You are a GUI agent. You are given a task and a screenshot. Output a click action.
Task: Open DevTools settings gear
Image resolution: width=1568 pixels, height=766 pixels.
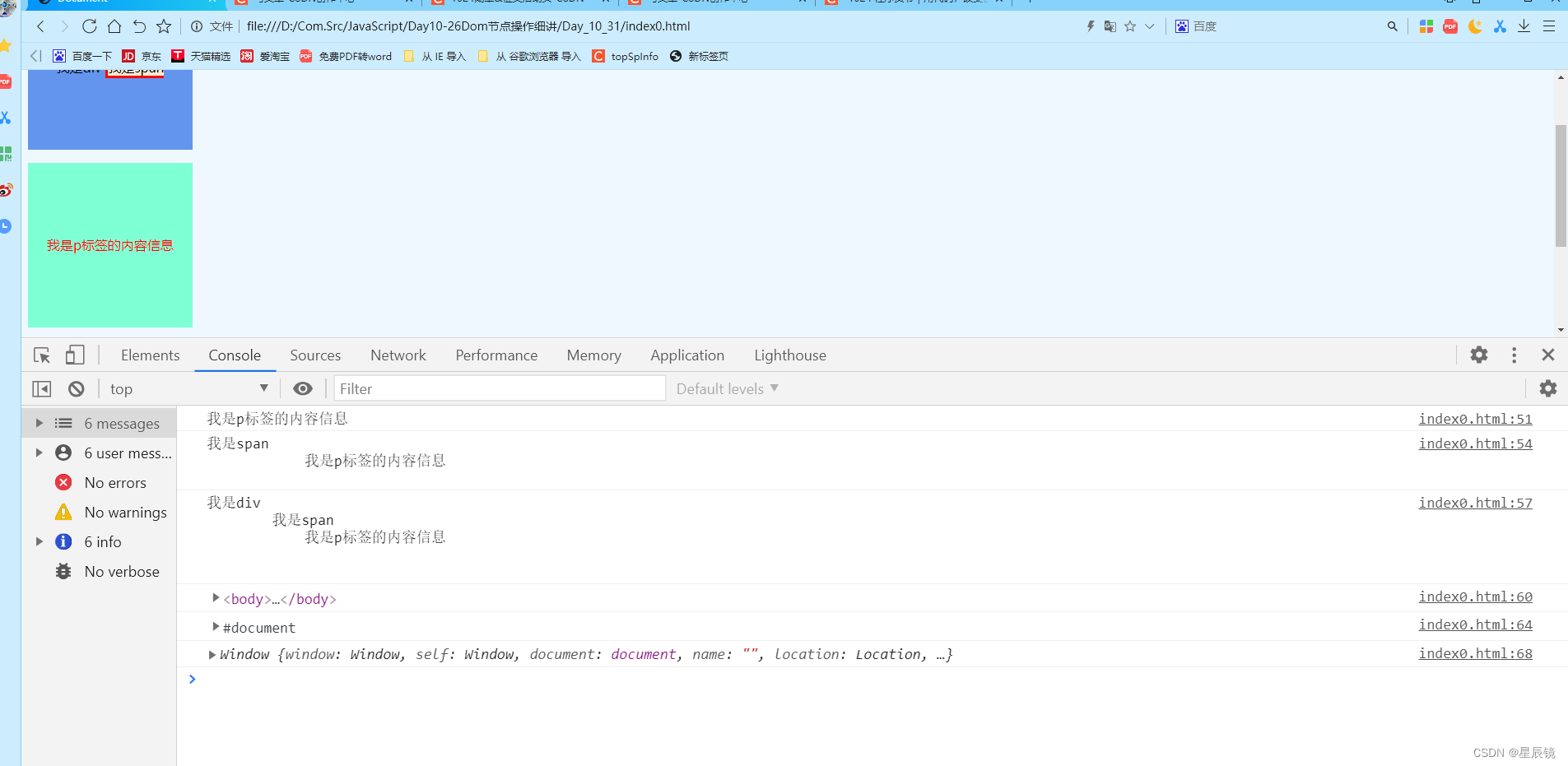[1479, 355]
